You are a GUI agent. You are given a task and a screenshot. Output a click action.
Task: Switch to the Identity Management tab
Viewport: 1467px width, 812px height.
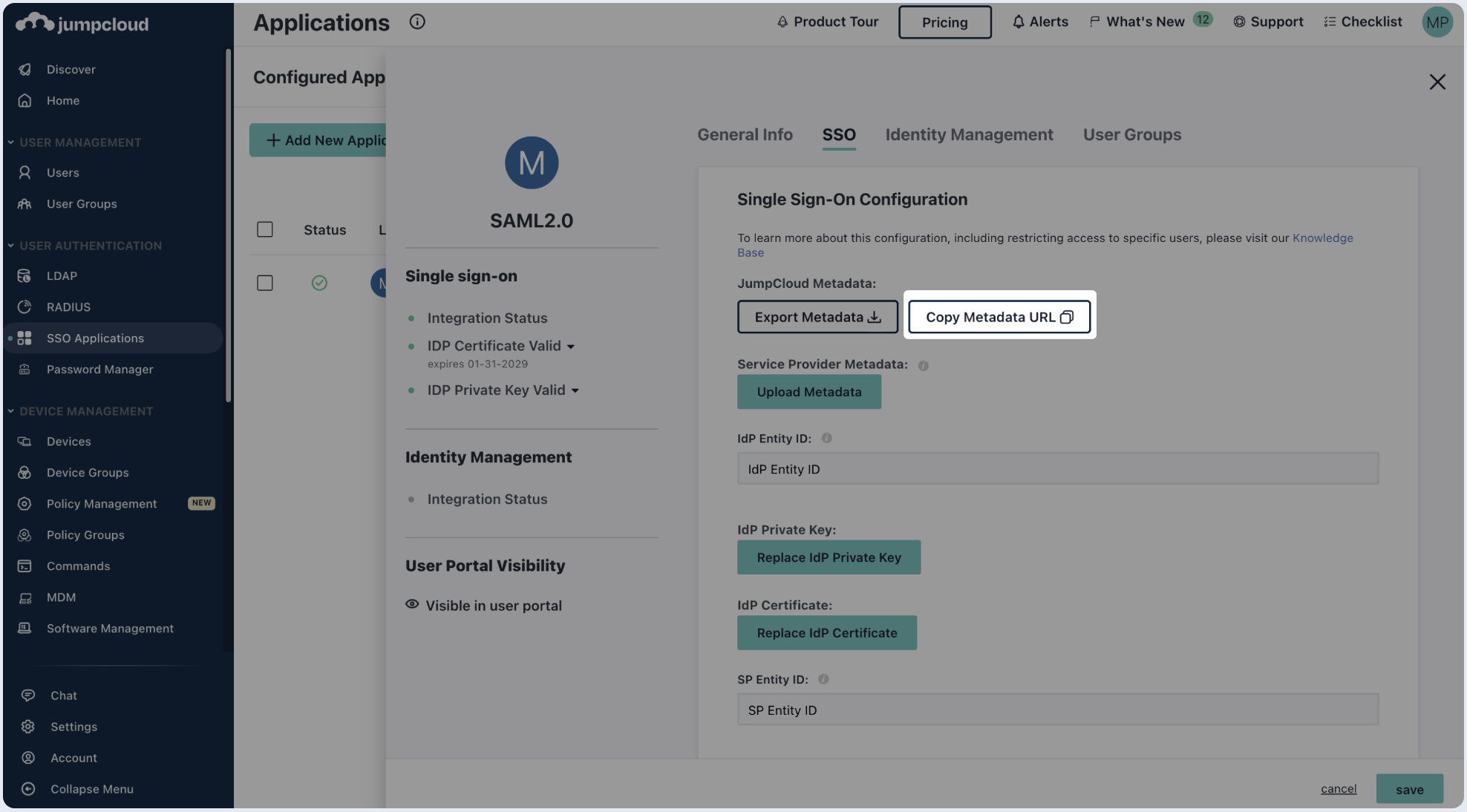pos(969,134)
